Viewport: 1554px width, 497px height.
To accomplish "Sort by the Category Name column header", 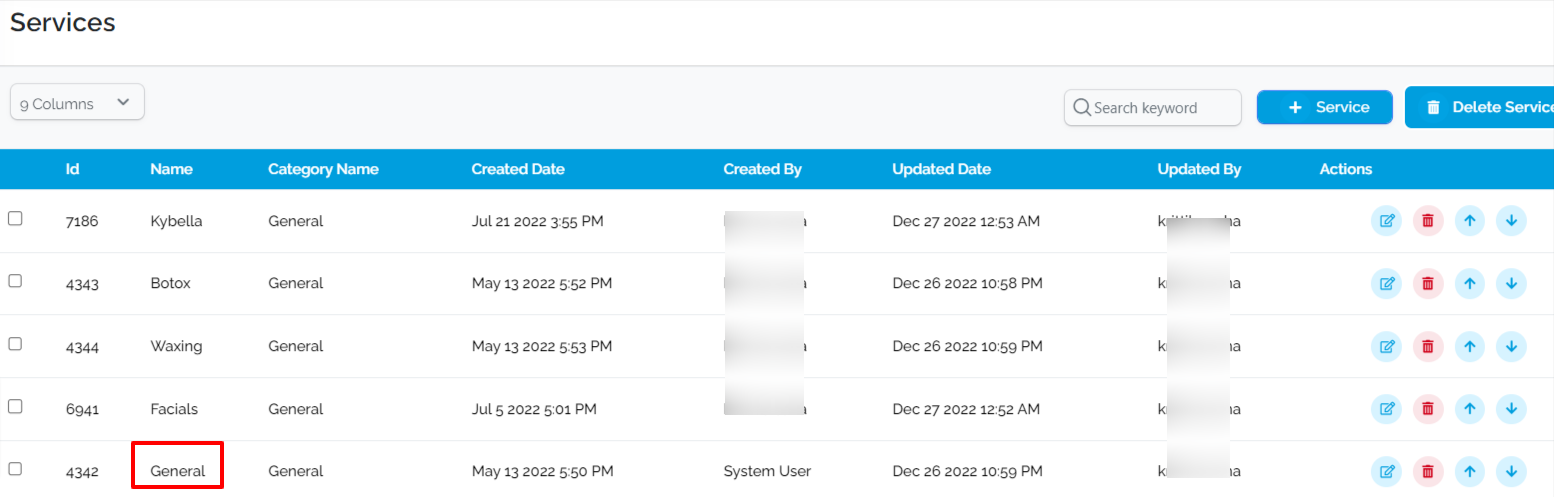I will (323, 170).
